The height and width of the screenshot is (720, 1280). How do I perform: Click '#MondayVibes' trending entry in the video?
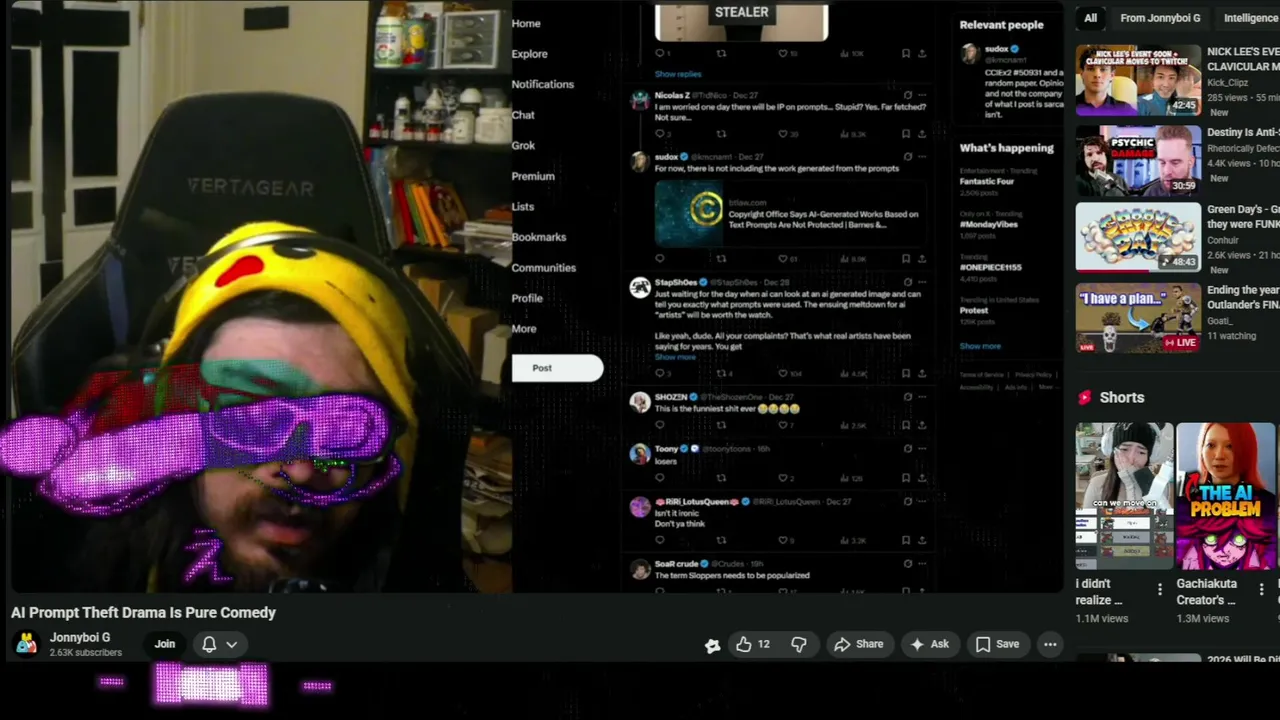pyautogui.click(x=988, y=224)
